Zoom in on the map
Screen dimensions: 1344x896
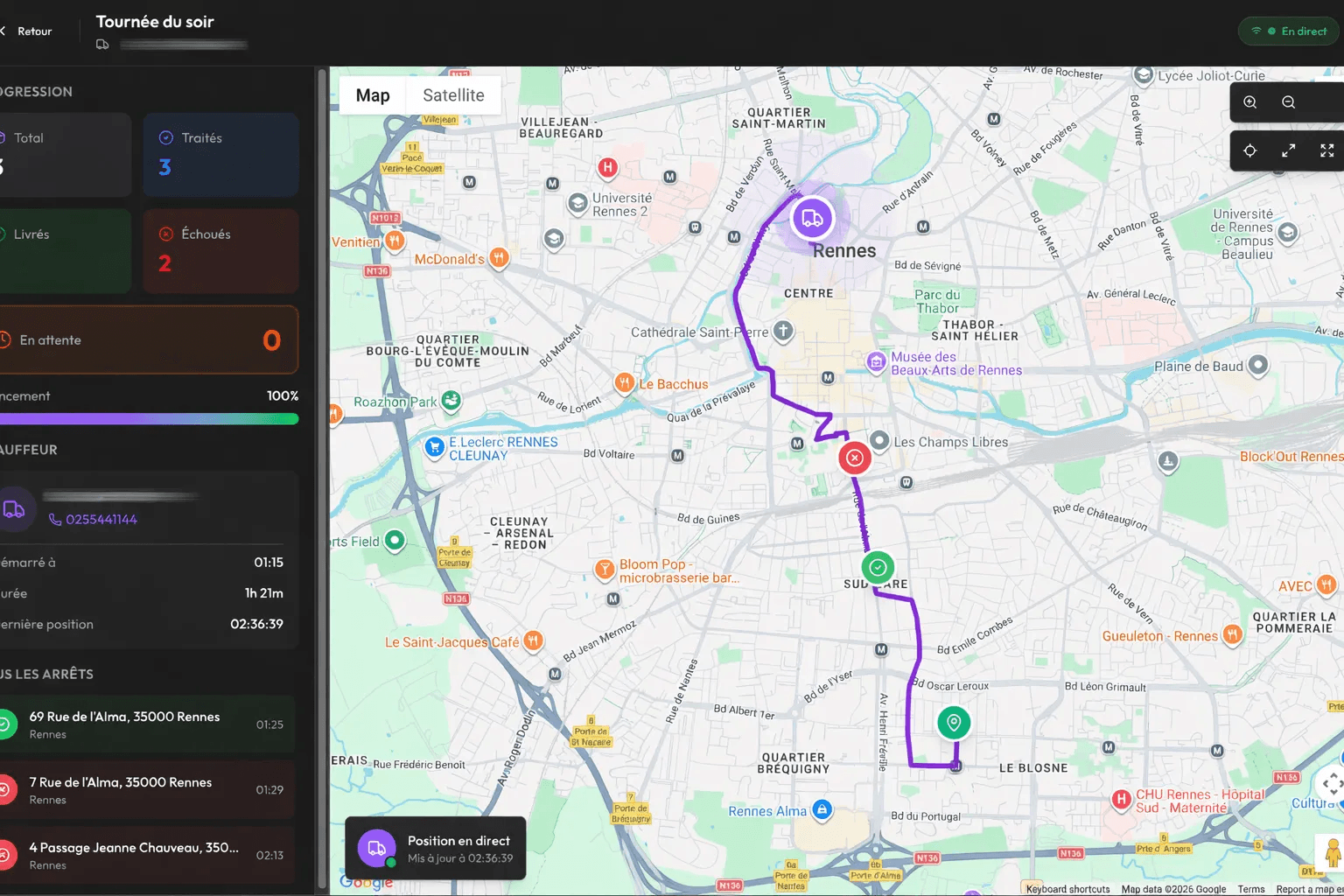[1249, 101]
